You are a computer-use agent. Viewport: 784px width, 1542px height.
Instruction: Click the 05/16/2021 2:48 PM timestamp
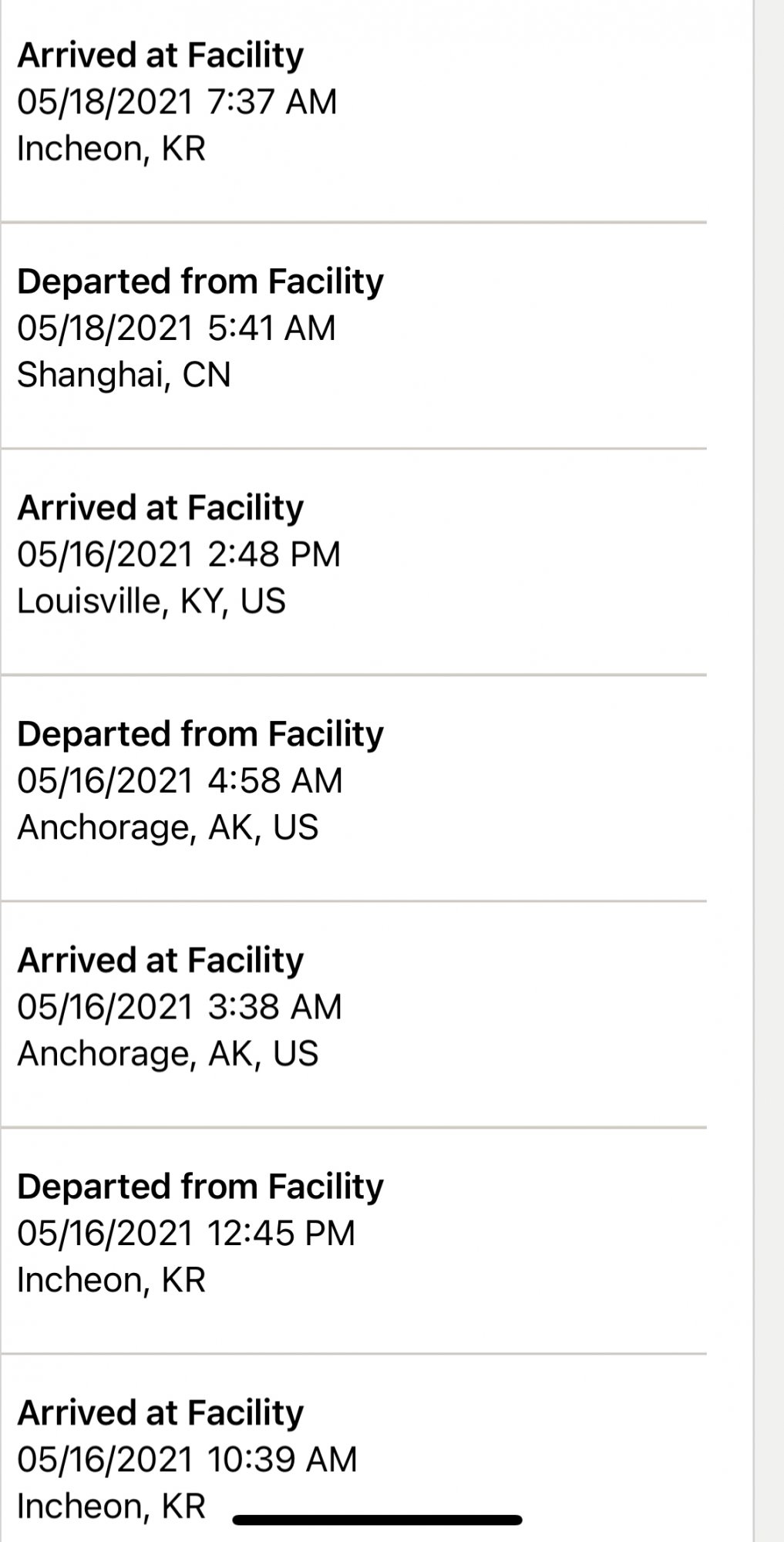179,554
